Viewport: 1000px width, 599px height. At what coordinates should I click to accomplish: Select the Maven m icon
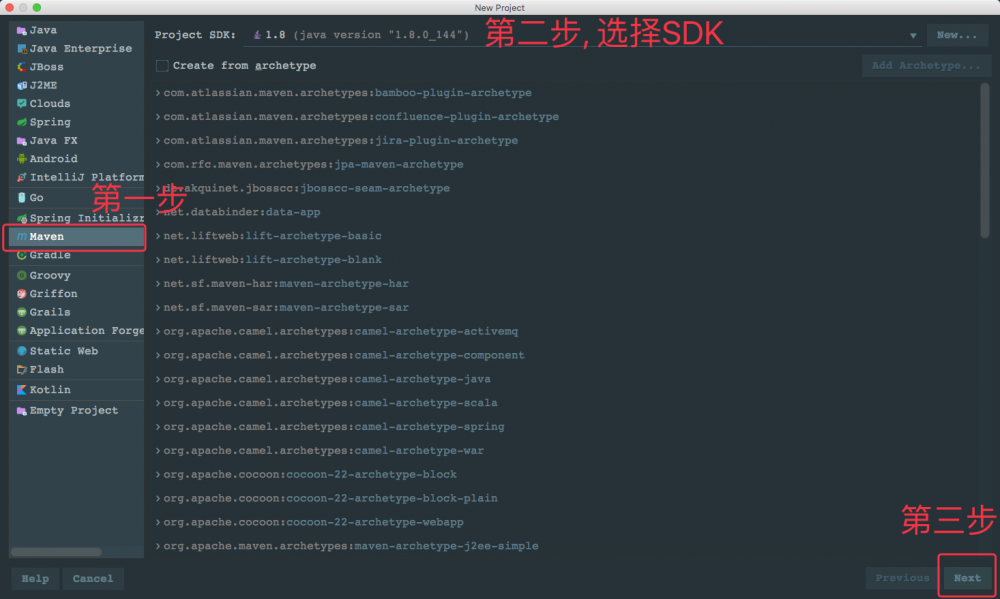tap(22, 237)
